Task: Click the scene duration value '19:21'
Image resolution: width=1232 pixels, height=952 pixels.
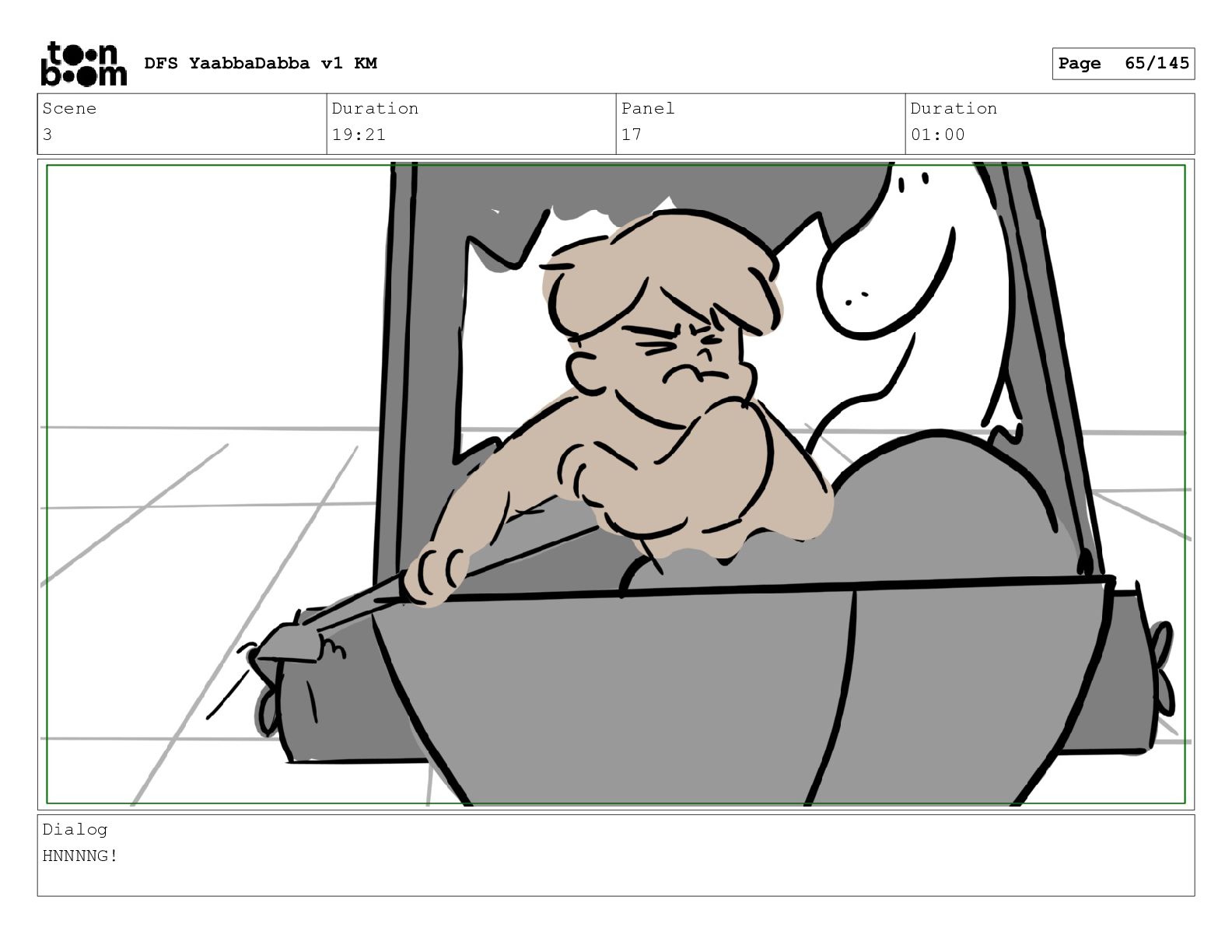Action: pyautogui.click(x=359, y=135)
